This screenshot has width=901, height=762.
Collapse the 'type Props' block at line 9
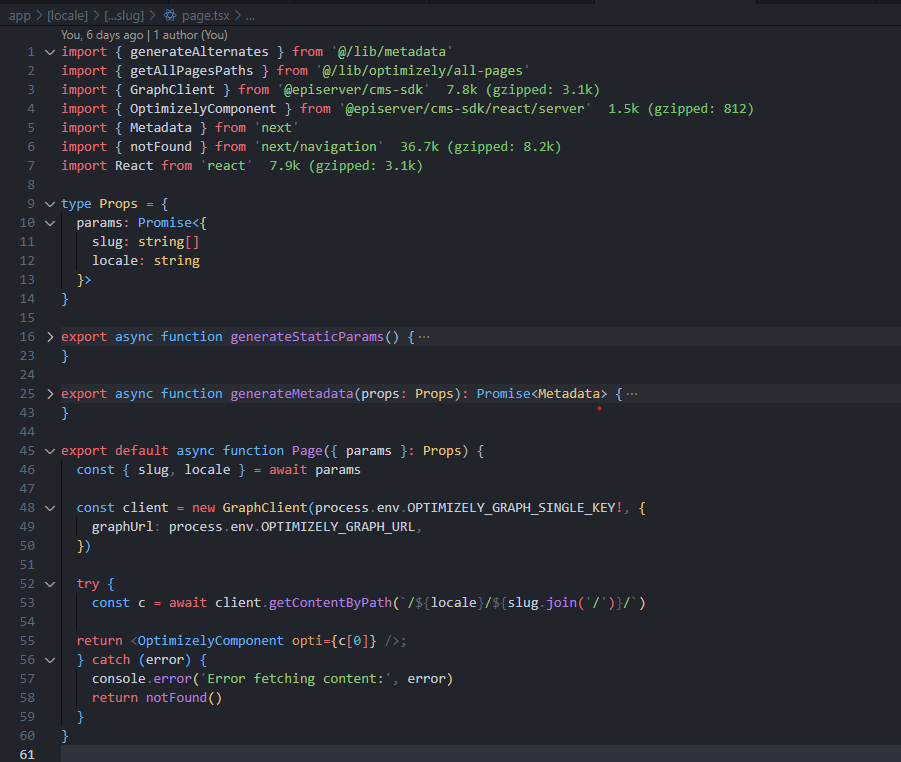pos(50,204)
